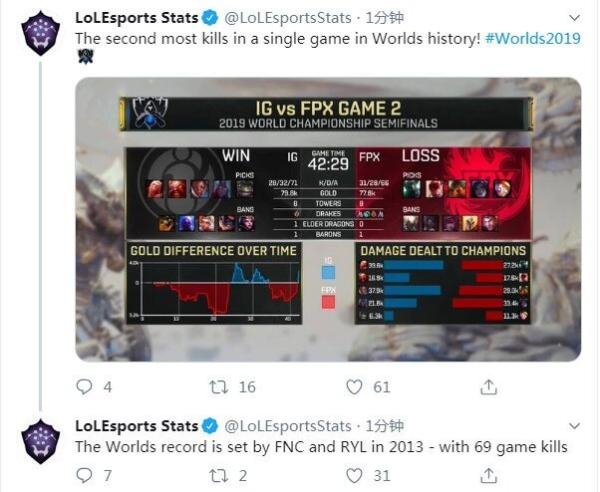Open the first tweet's 1分钟 timestamp
Viewport: 600px width, 492px height.
coord(385,18)
